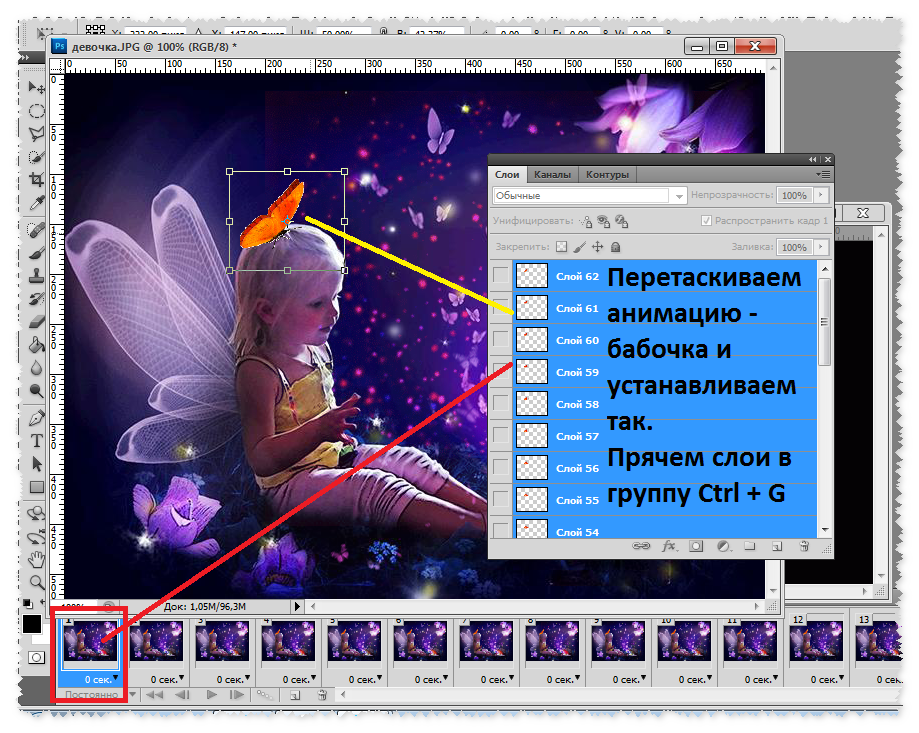
Task: Toggle Quick Mask mode
Action: coord(36,657)
